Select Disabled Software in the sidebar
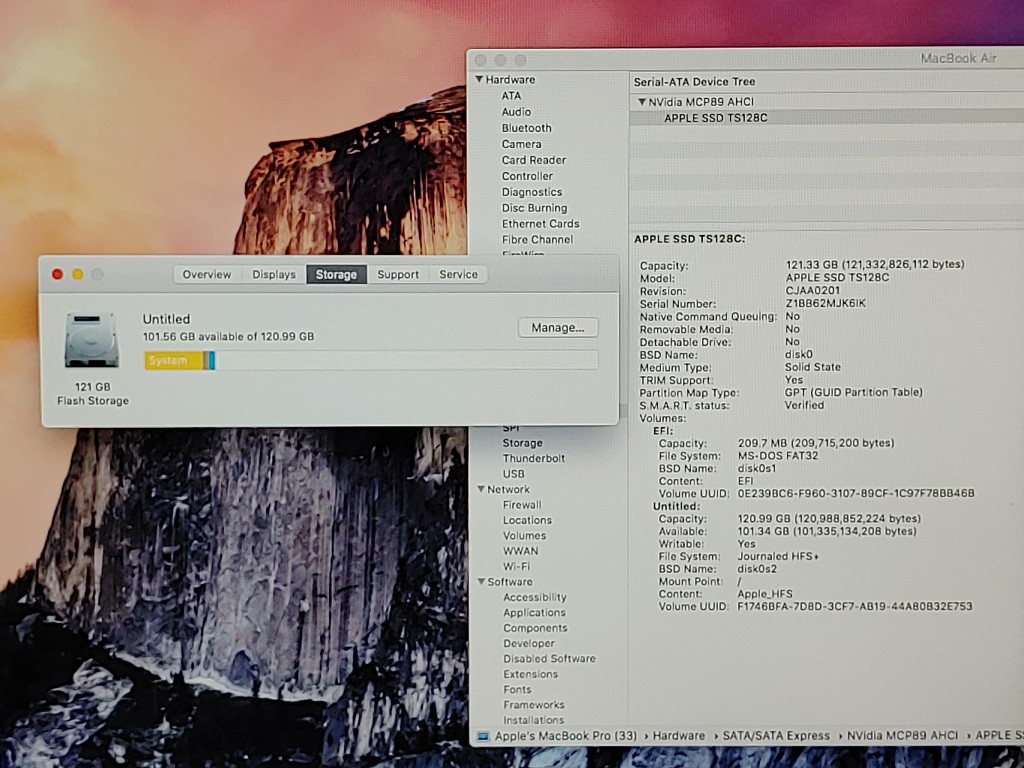Screen dimensions: 1024x768 point(549,658)
